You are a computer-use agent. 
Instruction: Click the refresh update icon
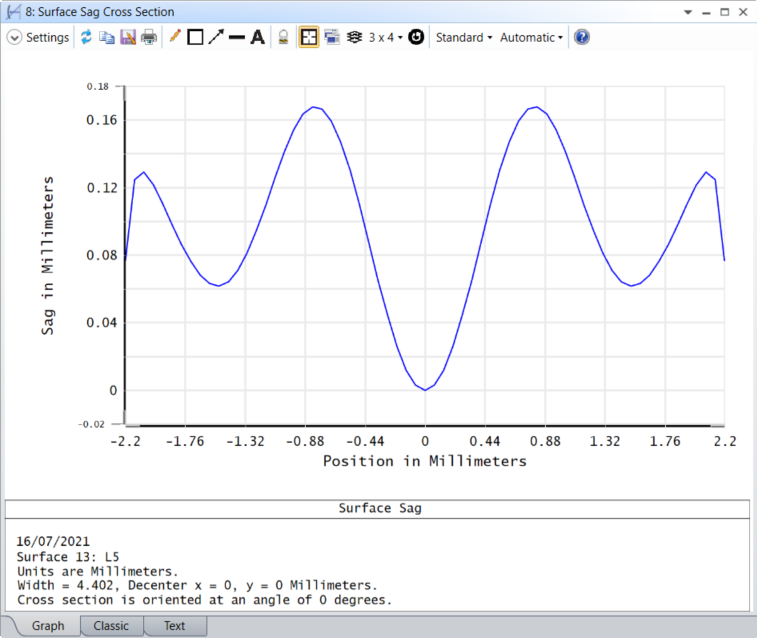[x=86, y=37]
